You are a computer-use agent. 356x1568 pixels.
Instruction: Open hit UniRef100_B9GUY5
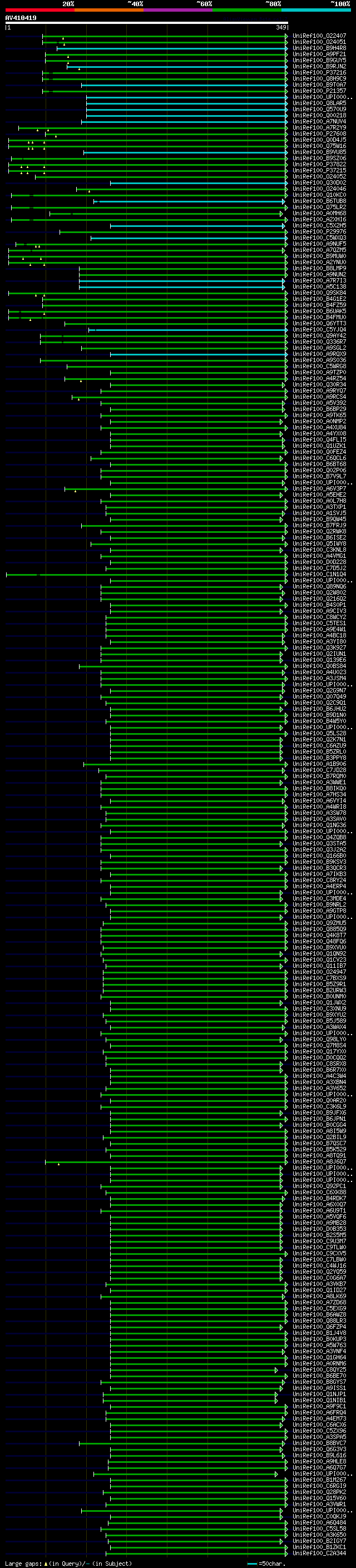pos(319,60)
